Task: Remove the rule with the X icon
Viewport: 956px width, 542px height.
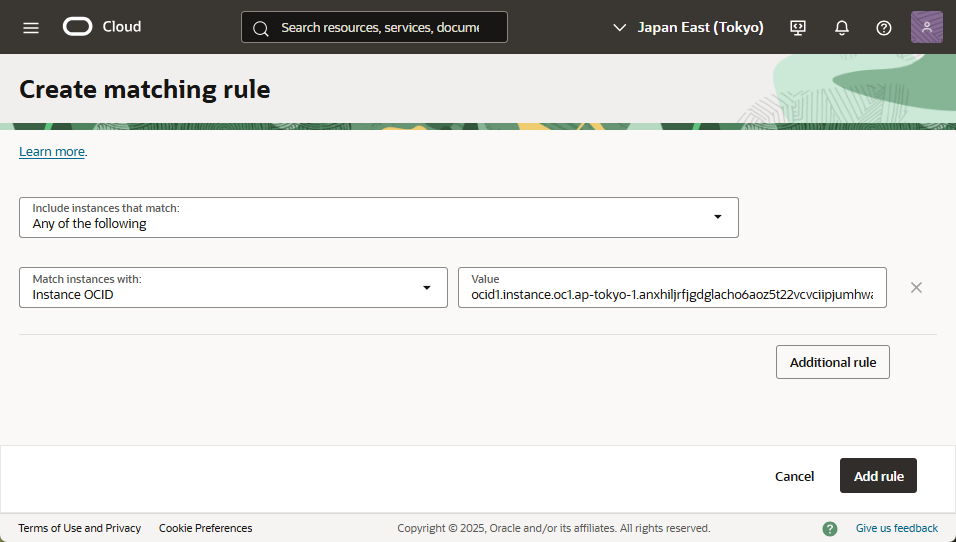Action: pos(916,288)
